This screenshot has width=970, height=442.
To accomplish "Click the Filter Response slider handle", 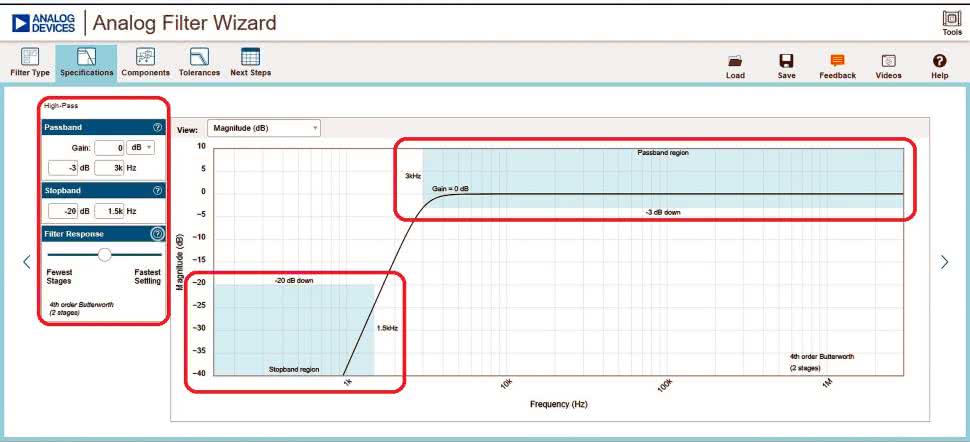I will pyautogui.click(x=104, y=254).
